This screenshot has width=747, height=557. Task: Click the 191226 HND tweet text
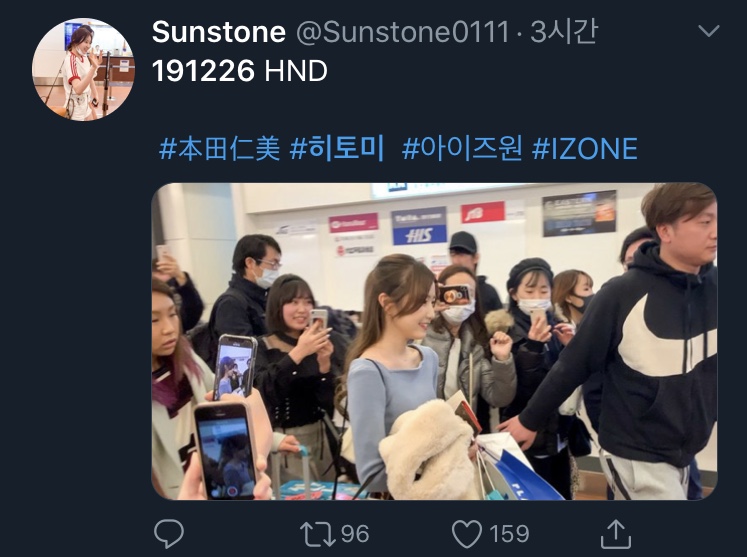pyautogui.click(x=240, y=71)
